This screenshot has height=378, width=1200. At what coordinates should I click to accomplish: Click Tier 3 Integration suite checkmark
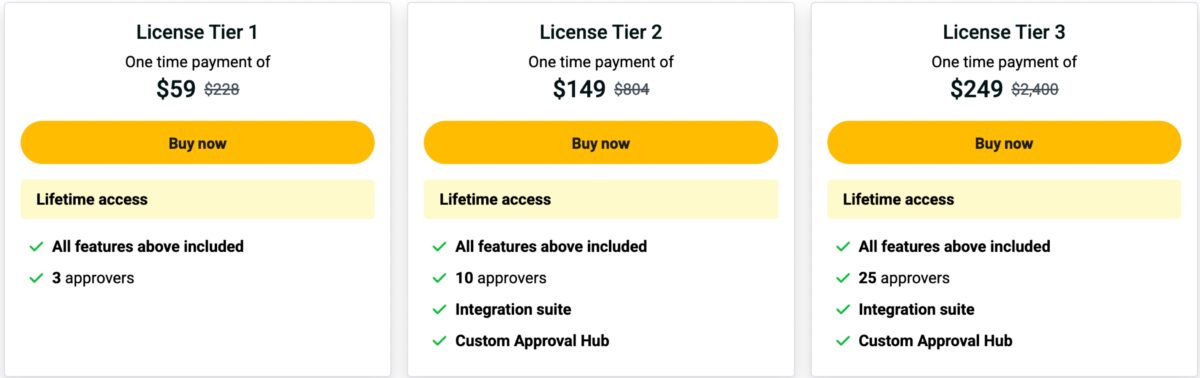pos(842,309)
